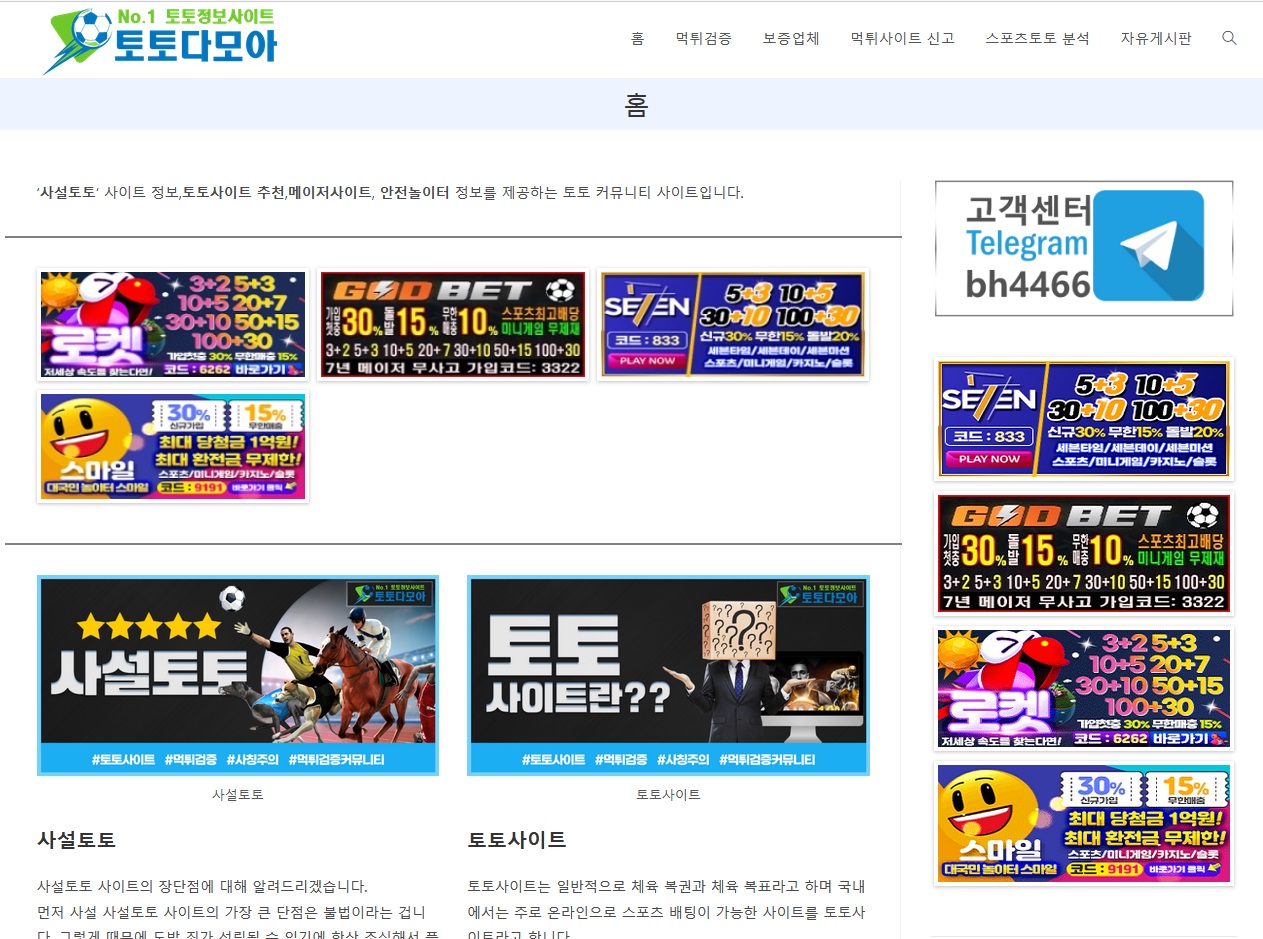Click the 사설토토 article heading
The image size is (1263, 939).
[76, 840]
